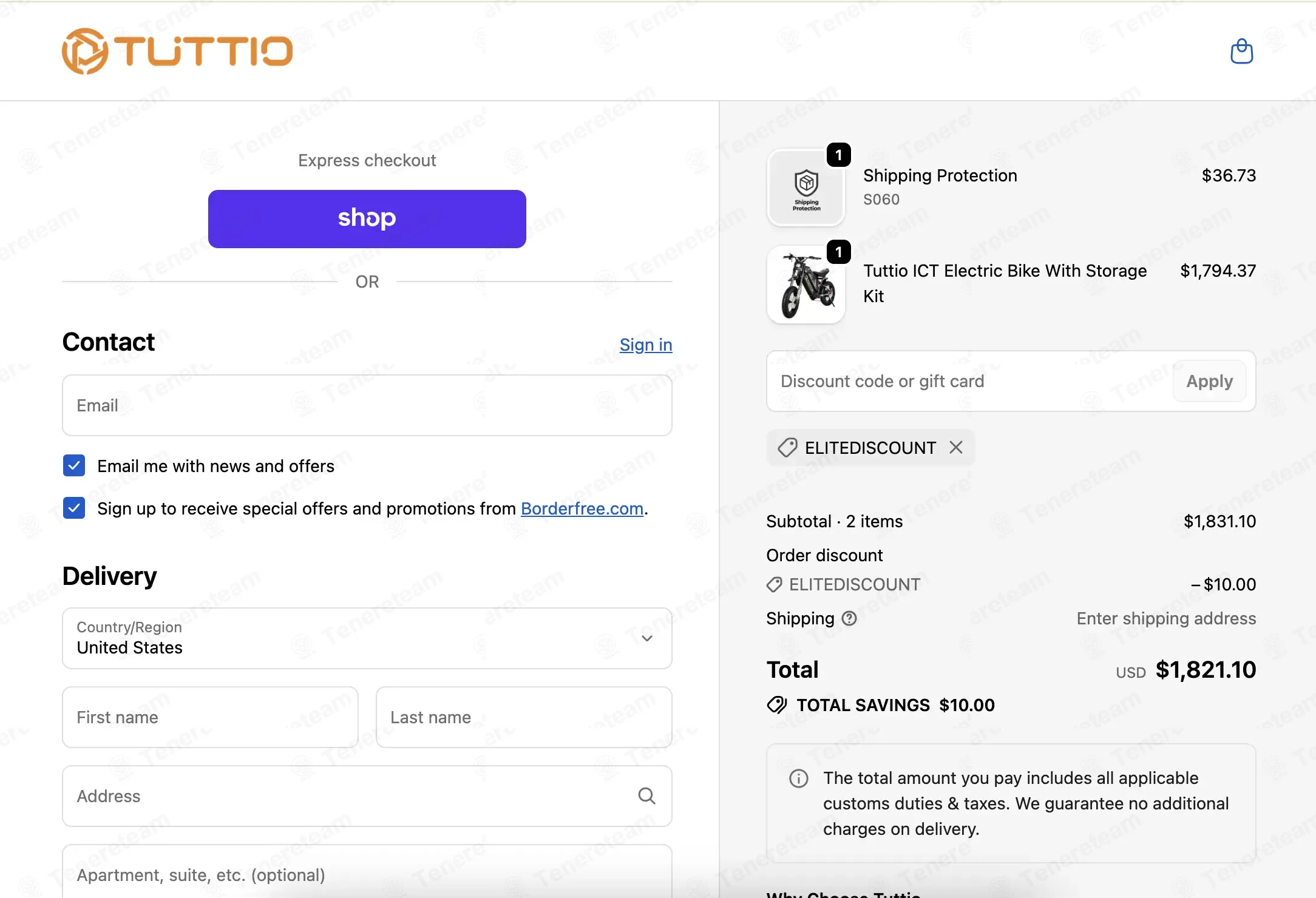Open the Shipping Protection product thumbnail

click(806, 188)
